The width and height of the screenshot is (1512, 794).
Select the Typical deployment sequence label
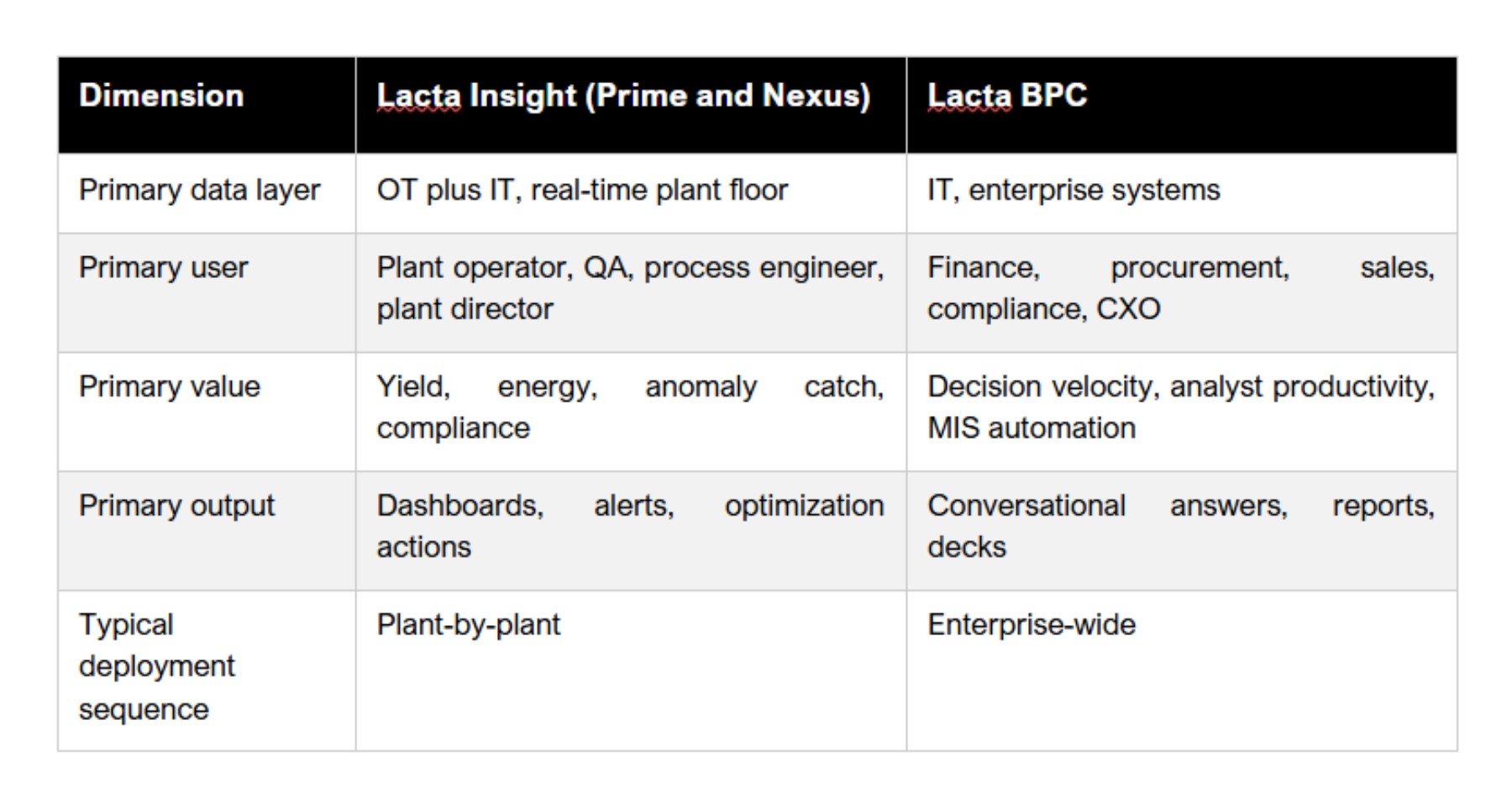coord(156,666)
